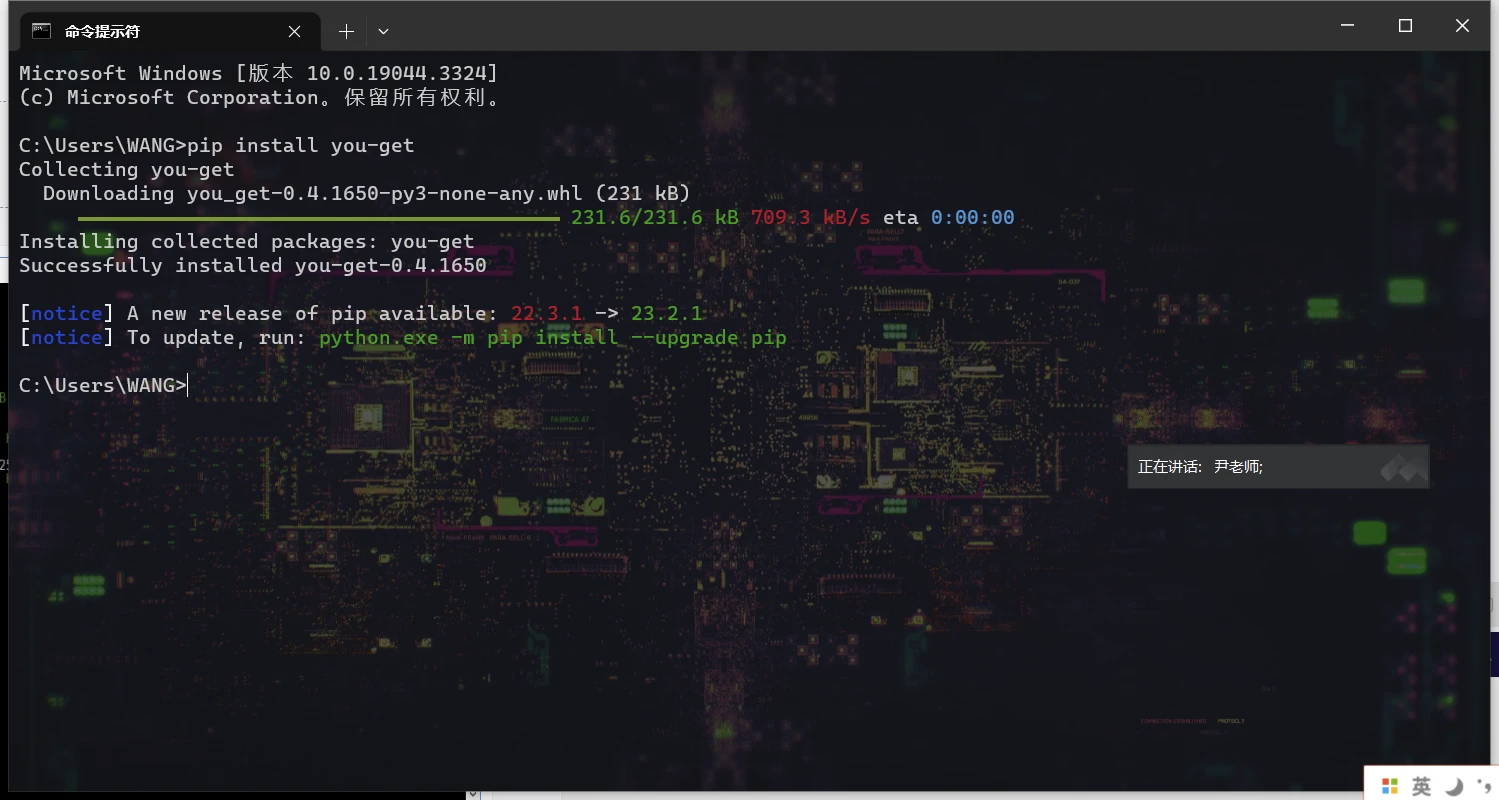Close the 命令提示符 tab

click(x=294, y=31)
